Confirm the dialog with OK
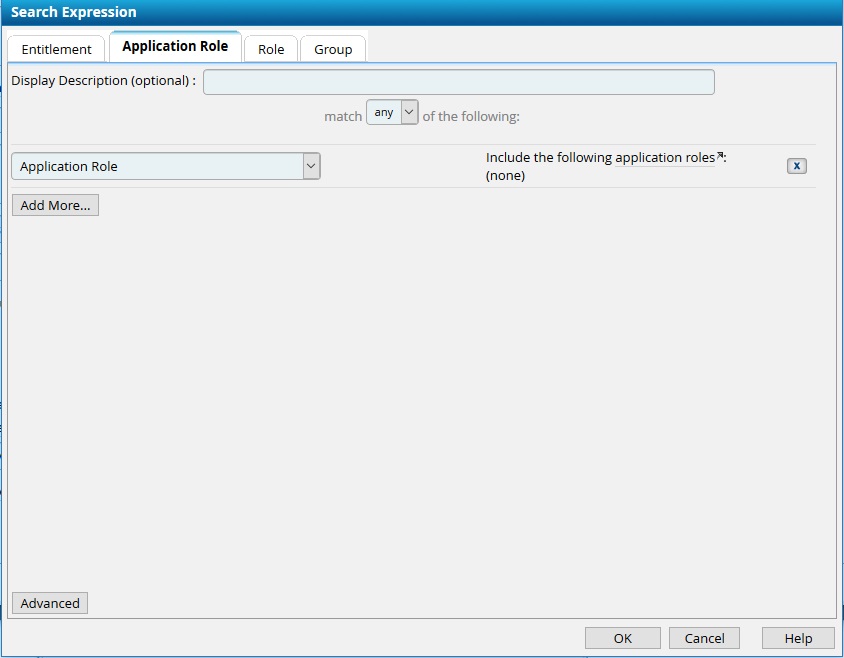This screenshot has height=658, width=844. point(622,638)
